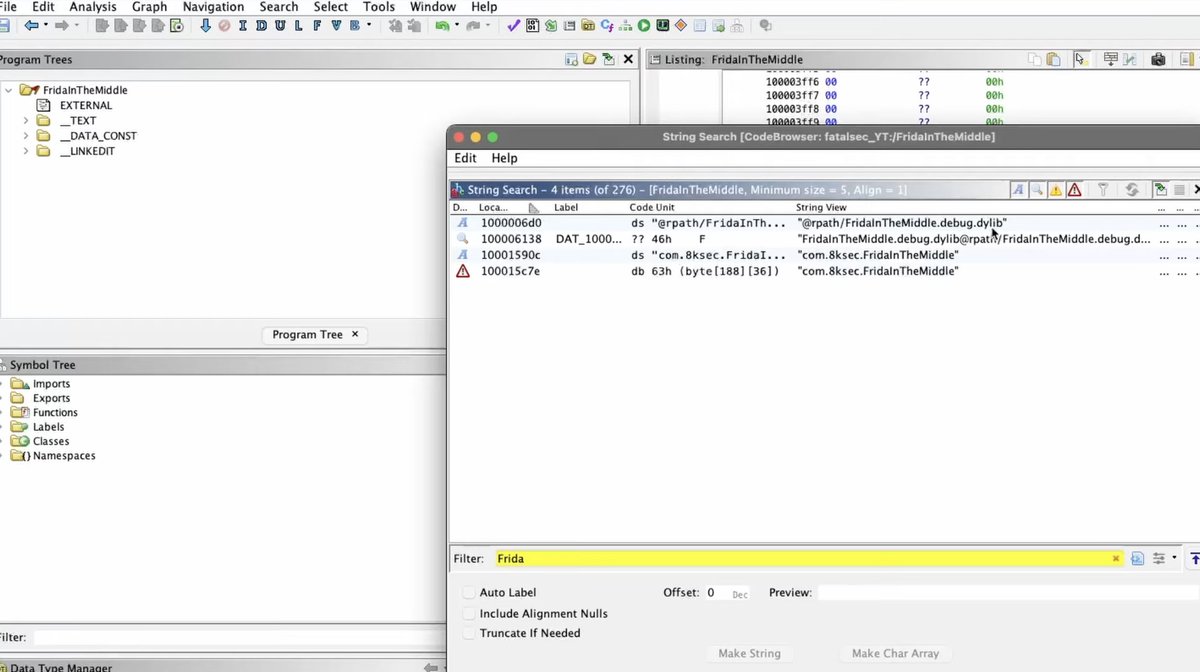Click the refresh icon in String Search toolbar
The image size is (1200, 672).
[x=1132, y=190]
